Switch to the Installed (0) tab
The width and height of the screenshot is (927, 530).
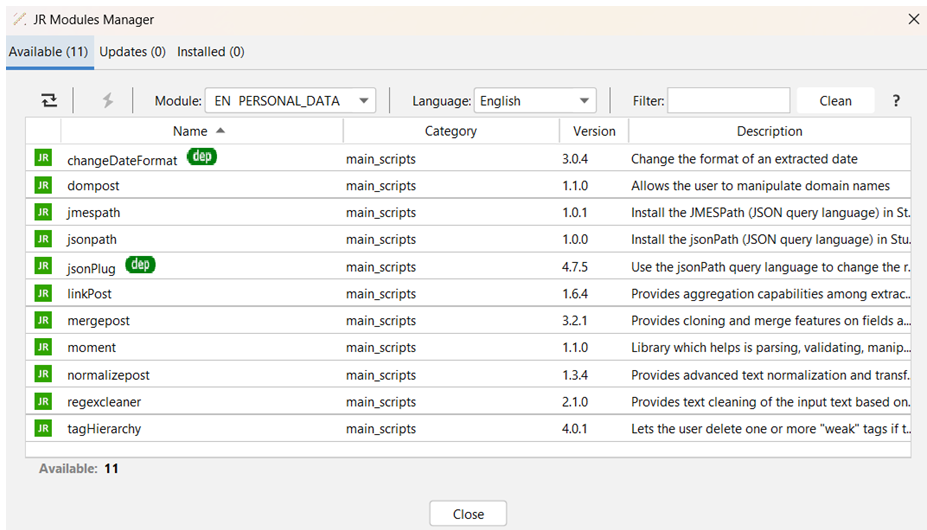tap(210, 51)
